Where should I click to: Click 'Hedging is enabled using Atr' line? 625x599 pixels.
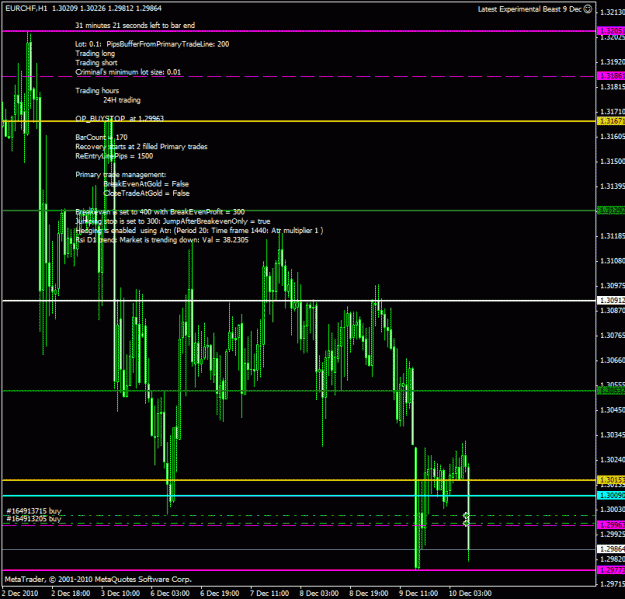(199, 230)
